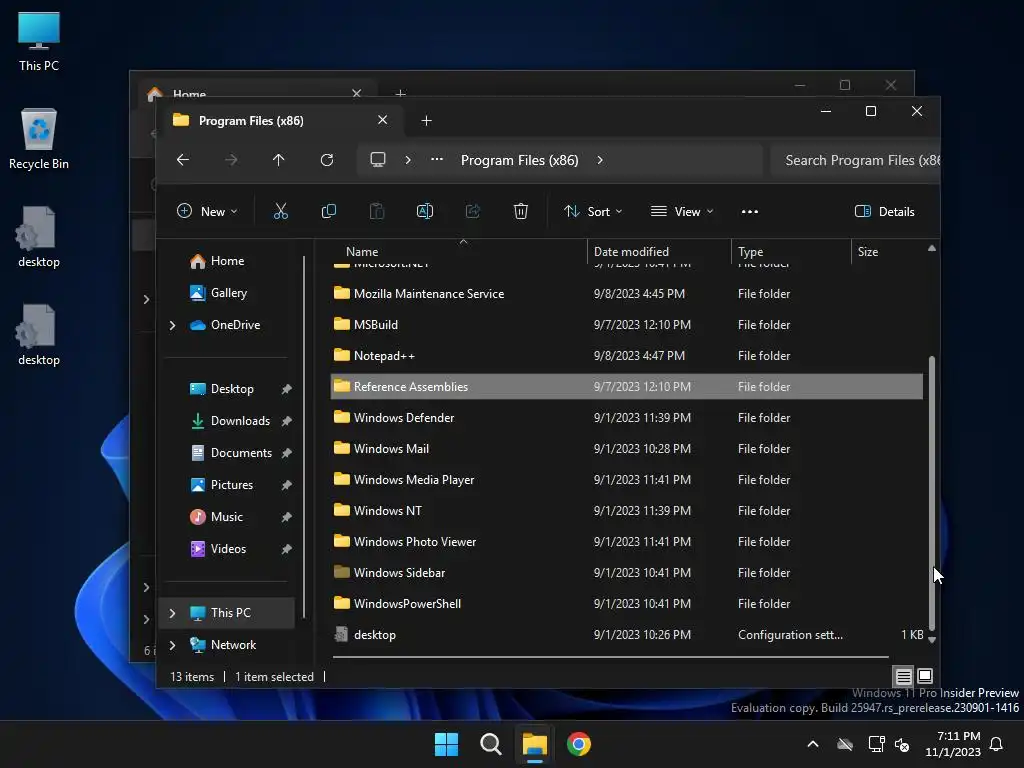Open the View dropdown
Viewport: 1024px width, 768px height.
[x=682, y=212]
